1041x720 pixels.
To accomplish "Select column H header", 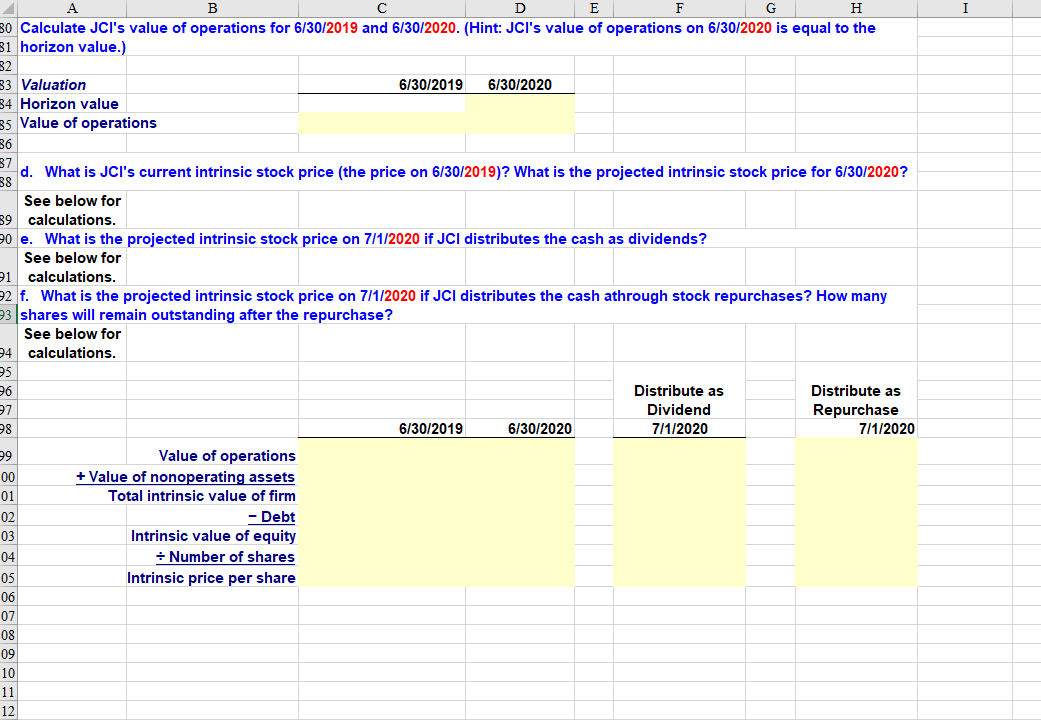I will (856, 8).
